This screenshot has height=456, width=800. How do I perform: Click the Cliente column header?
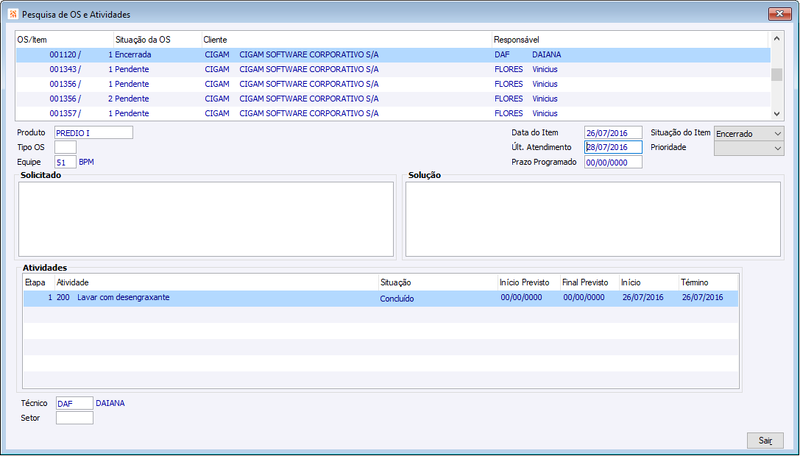(x=346, y=40)
